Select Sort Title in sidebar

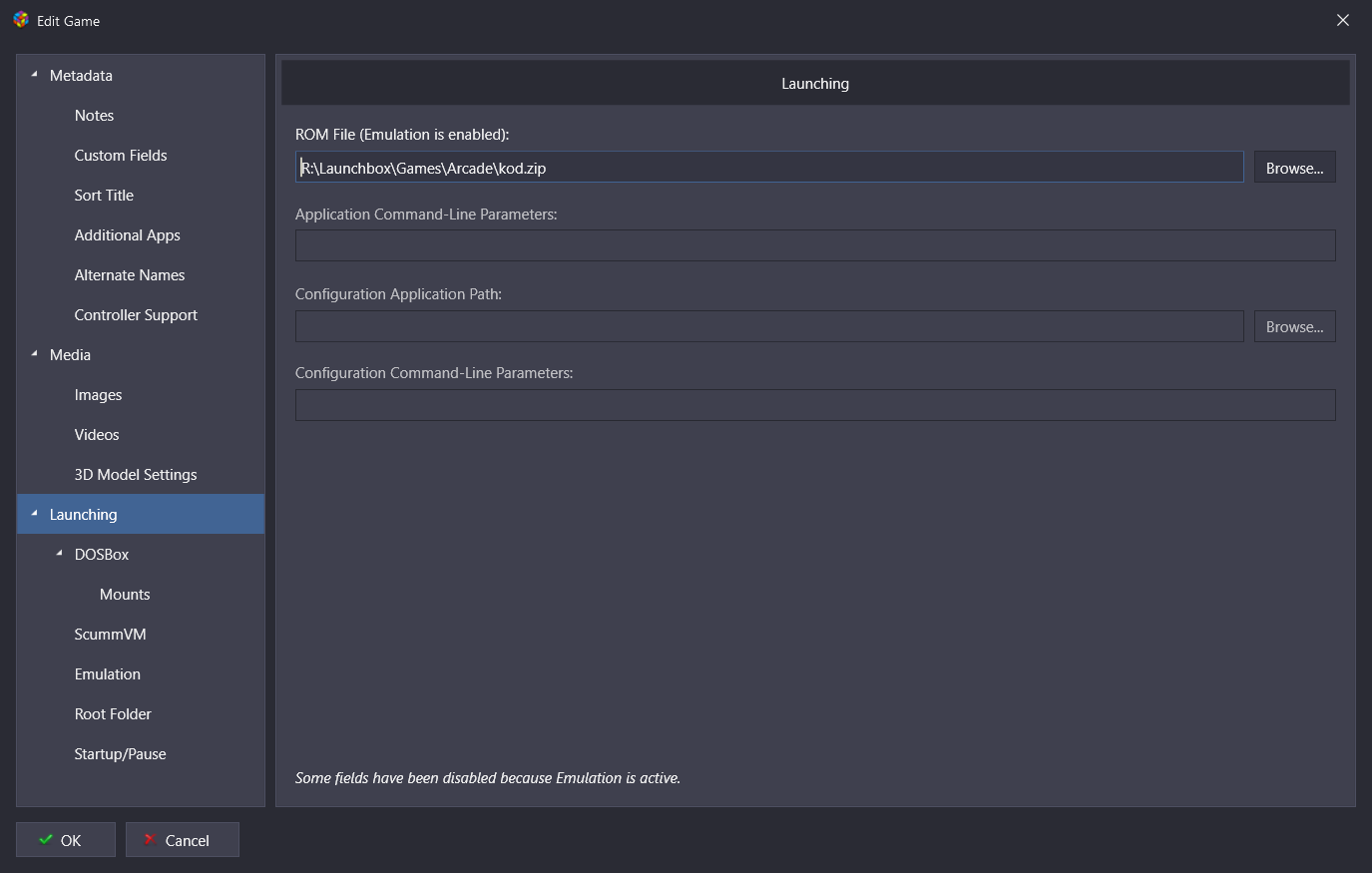click(x=104, y=196)
